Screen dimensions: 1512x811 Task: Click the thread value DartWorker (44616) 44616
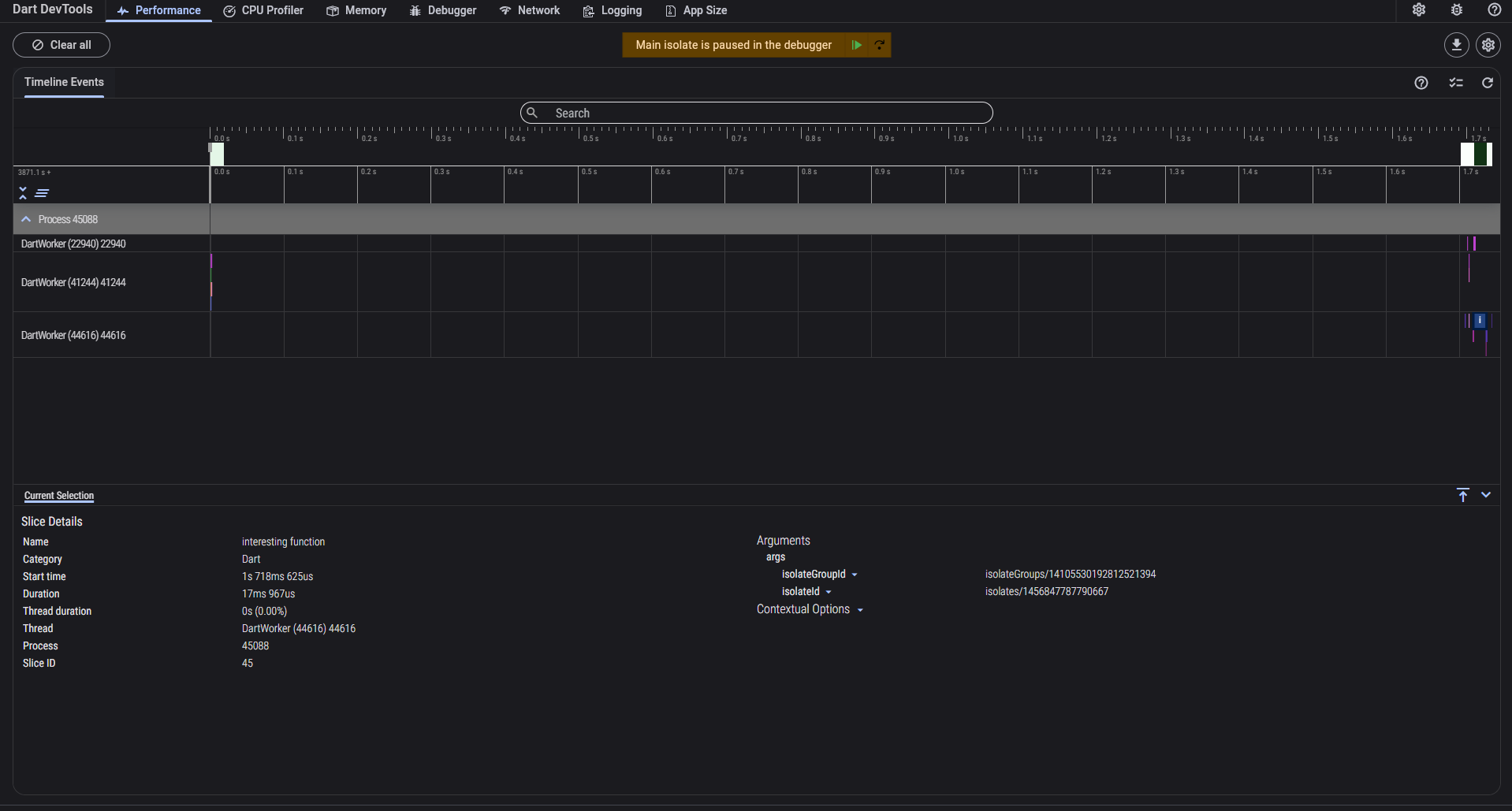tap(299, 628)
